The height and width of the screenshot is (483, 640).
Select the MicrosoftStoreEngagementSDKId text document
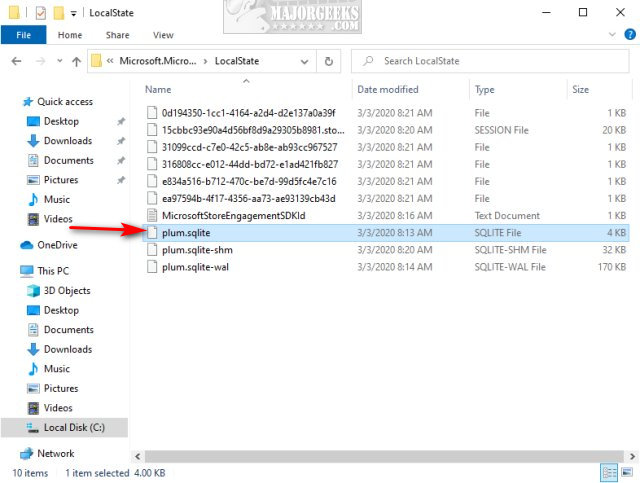(386, 216)
